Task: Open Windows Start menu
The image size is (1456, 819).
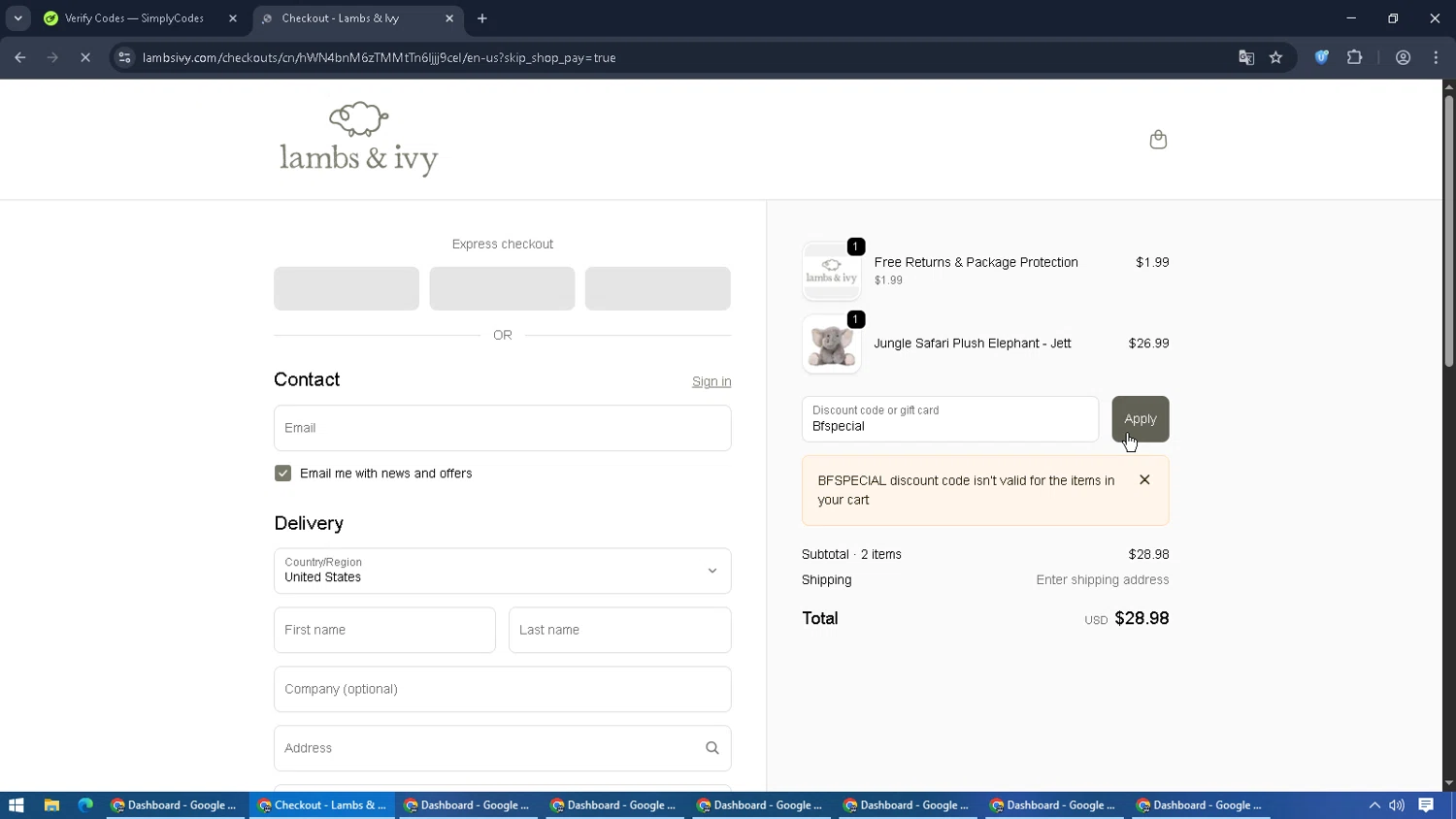Action: tap(16, 805)
